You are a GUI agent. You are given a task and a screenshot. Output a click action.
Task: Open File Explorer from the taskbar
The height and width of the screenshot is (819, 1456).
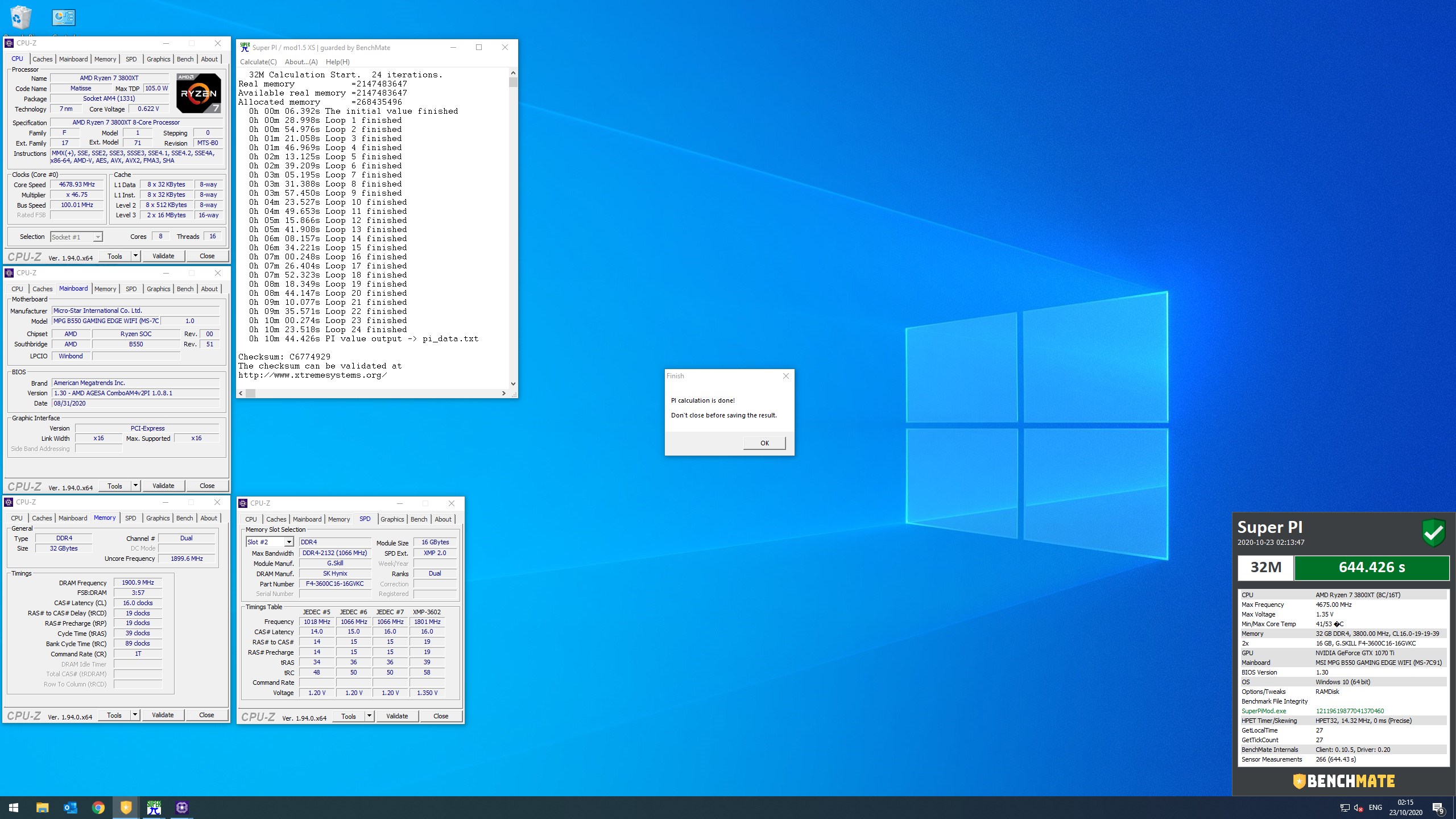(x=42, y=807)
